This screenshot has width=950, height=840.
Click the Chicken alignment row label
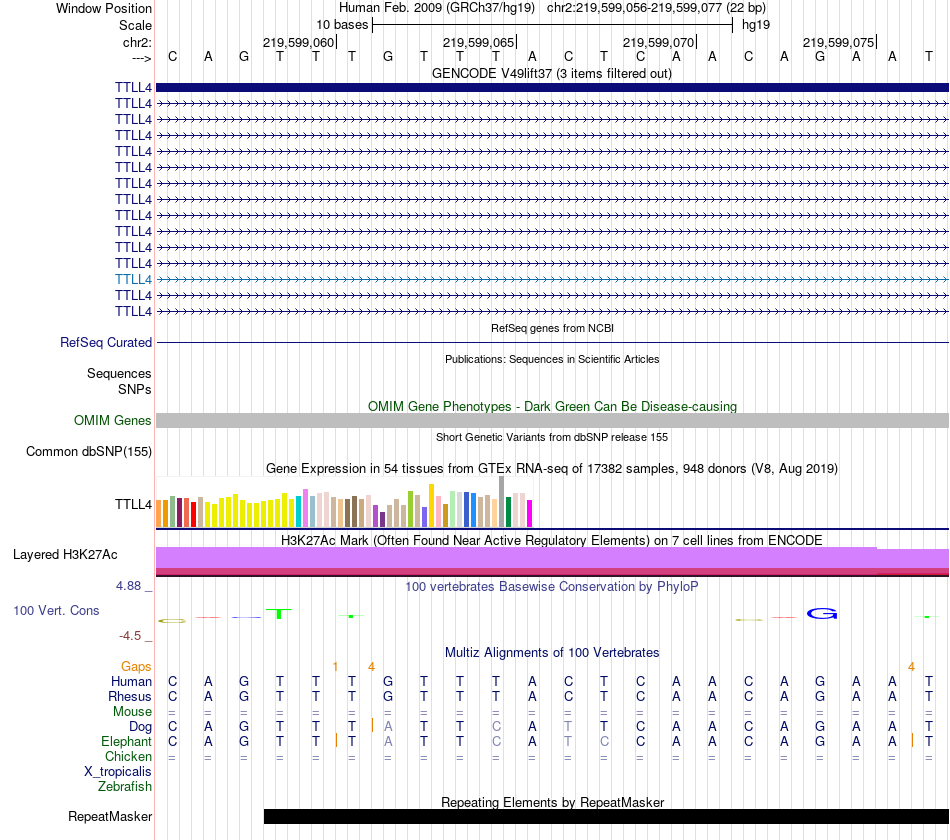tap(128, 756)
